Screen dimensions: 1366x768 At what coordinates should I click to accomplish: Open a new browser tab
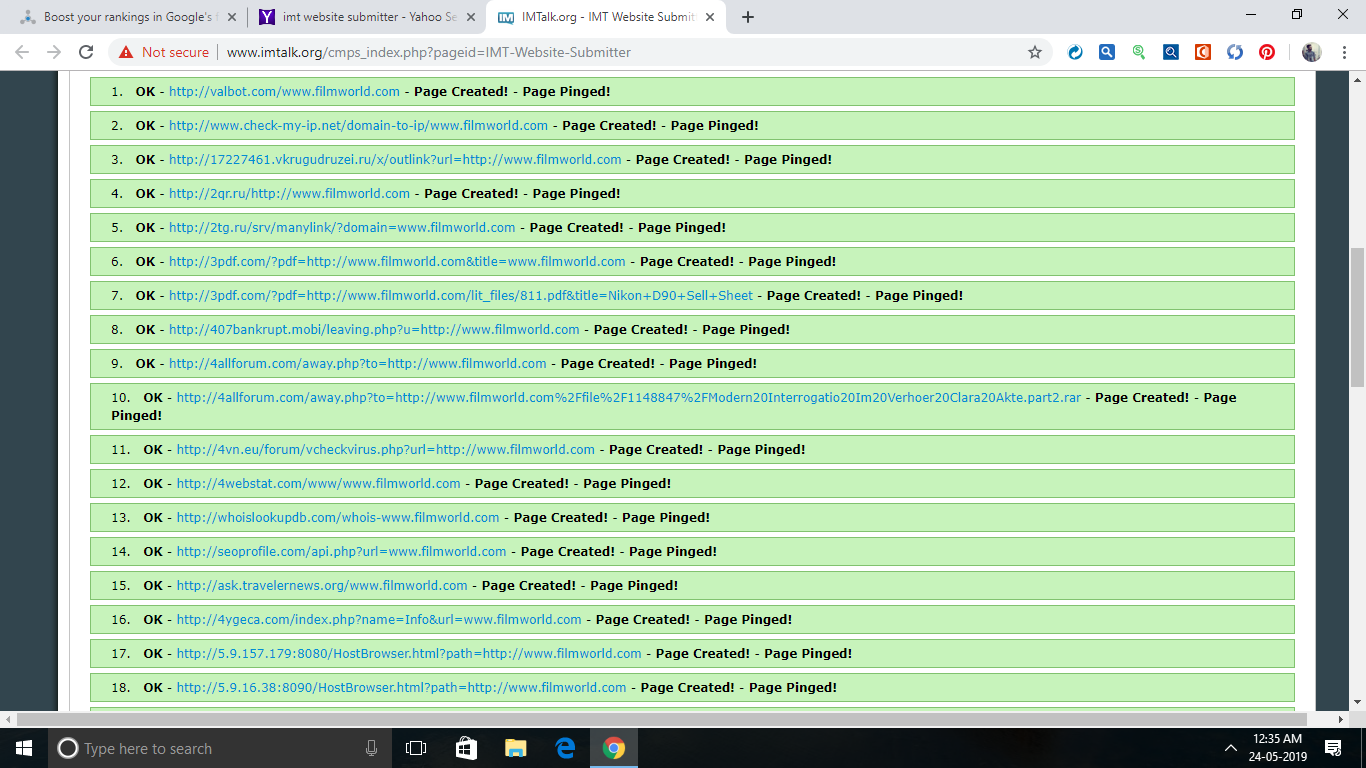pos(748,17)
